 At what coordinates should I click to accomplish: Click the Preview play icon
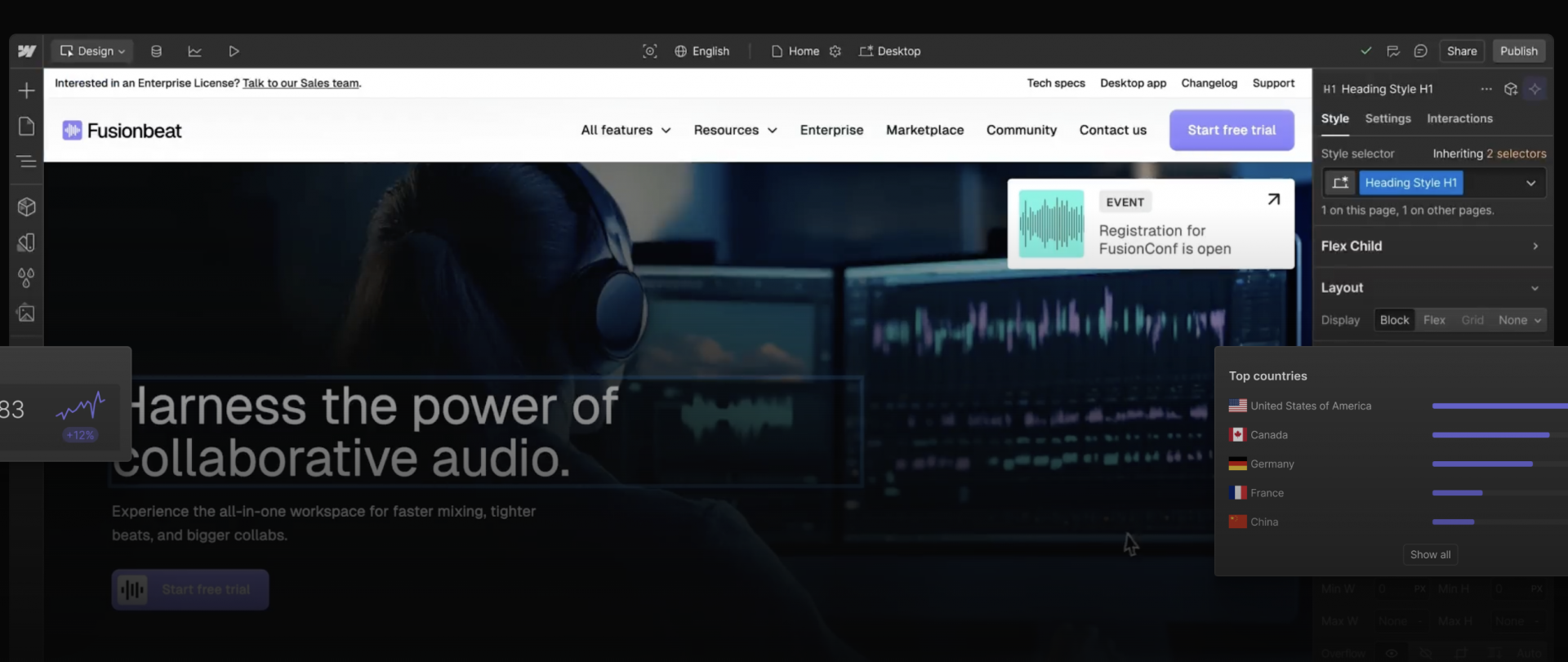pyautogui.click(x=234, y=51)
